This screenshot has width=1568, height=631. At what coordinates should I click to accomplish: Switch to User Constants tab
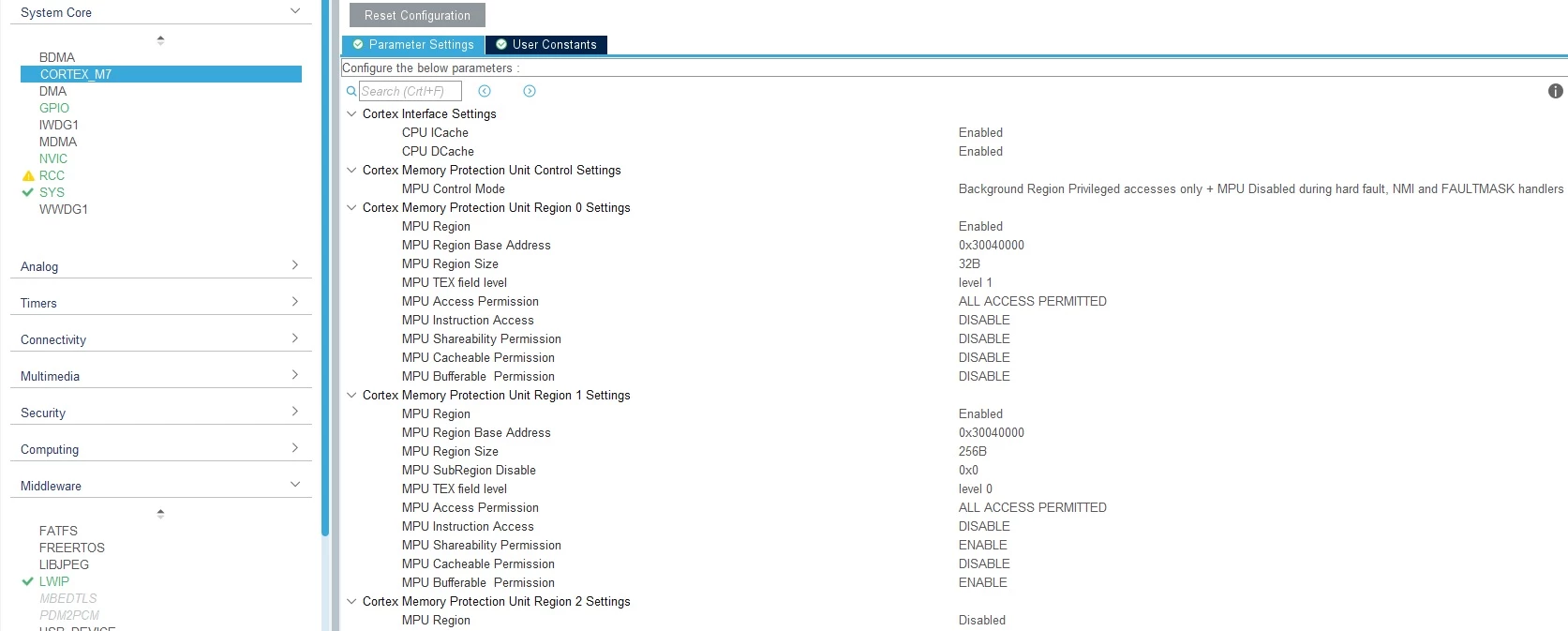coord(546,44)
